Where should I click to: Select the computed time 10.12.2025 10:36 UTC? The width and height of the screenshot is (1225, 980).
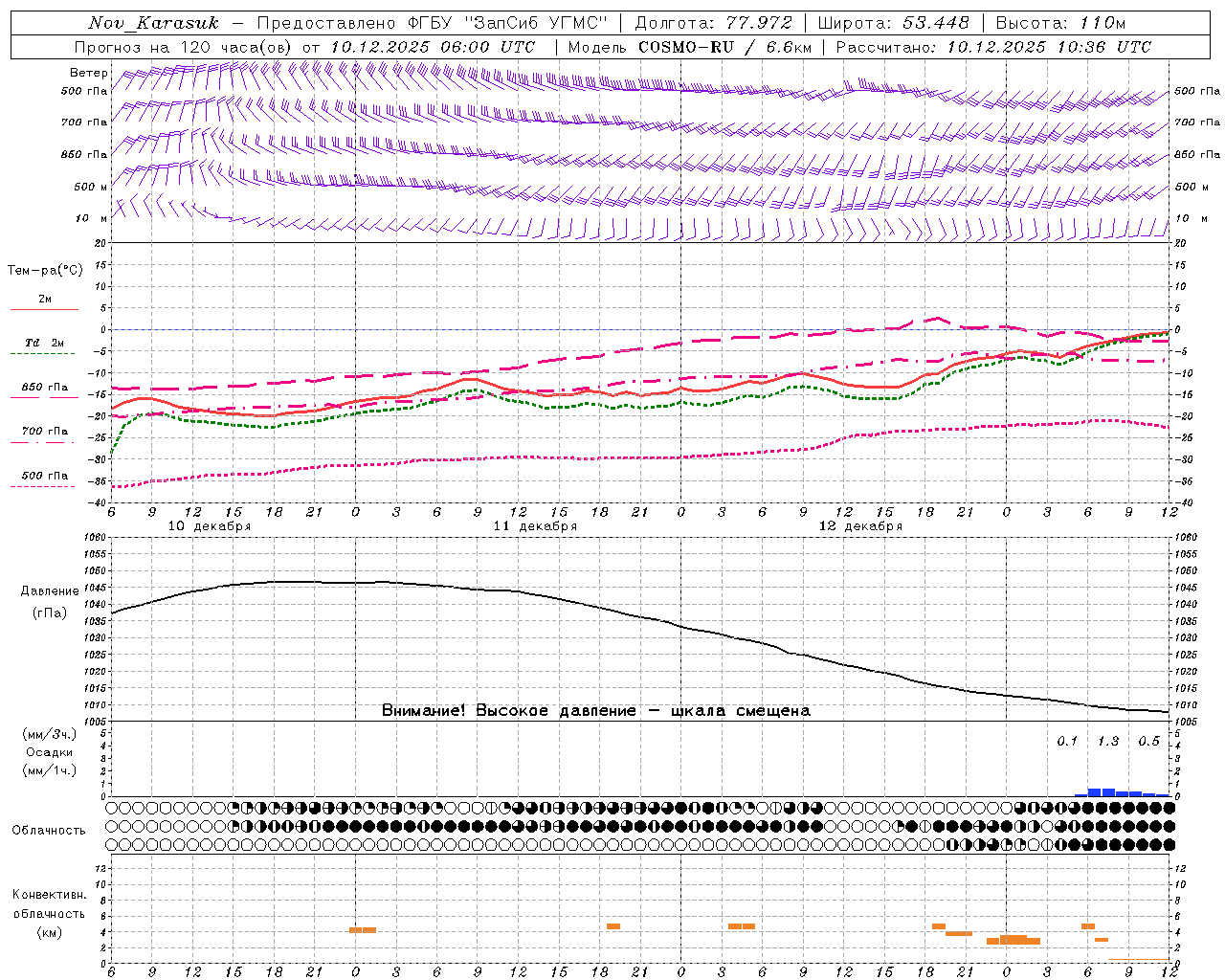(1049, 47)
